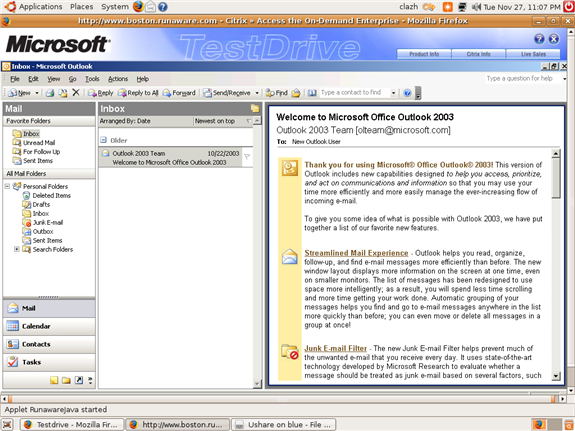The image size is (575, 431).
Task: Click the Live Sales button
Action: 533,54
